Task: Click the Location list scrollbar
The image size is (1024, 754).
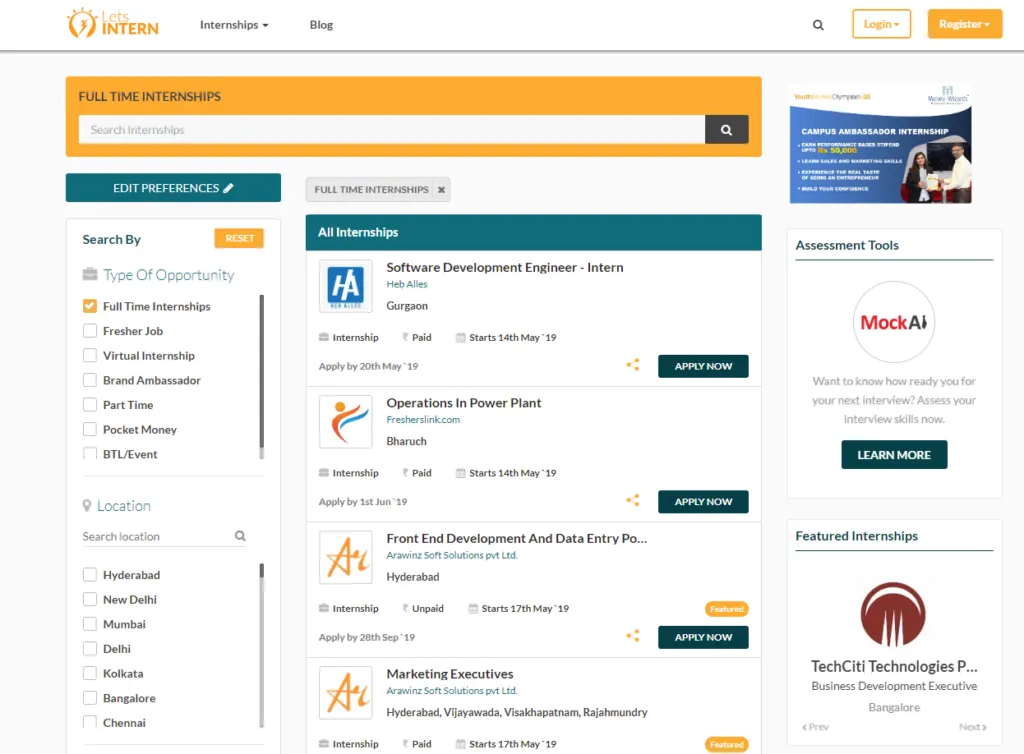Action: [262, 645]
